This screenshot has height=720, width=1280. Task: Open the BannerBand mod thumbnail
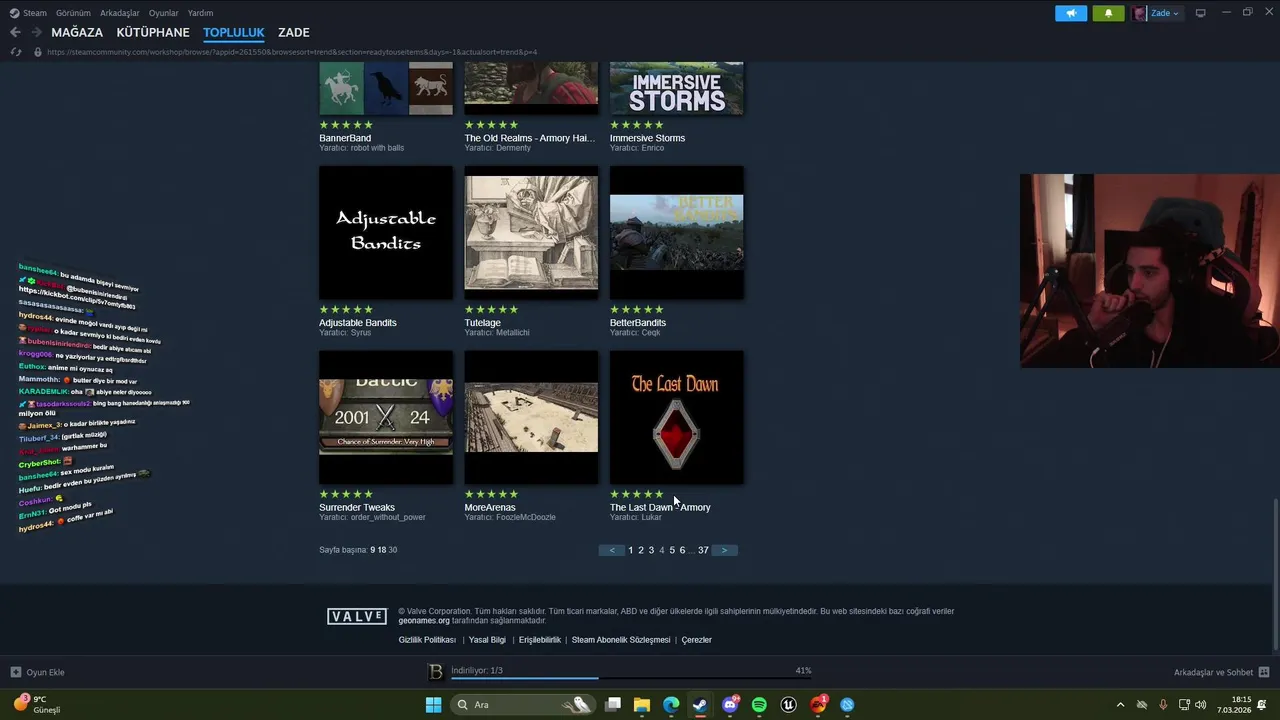point(386,89)
